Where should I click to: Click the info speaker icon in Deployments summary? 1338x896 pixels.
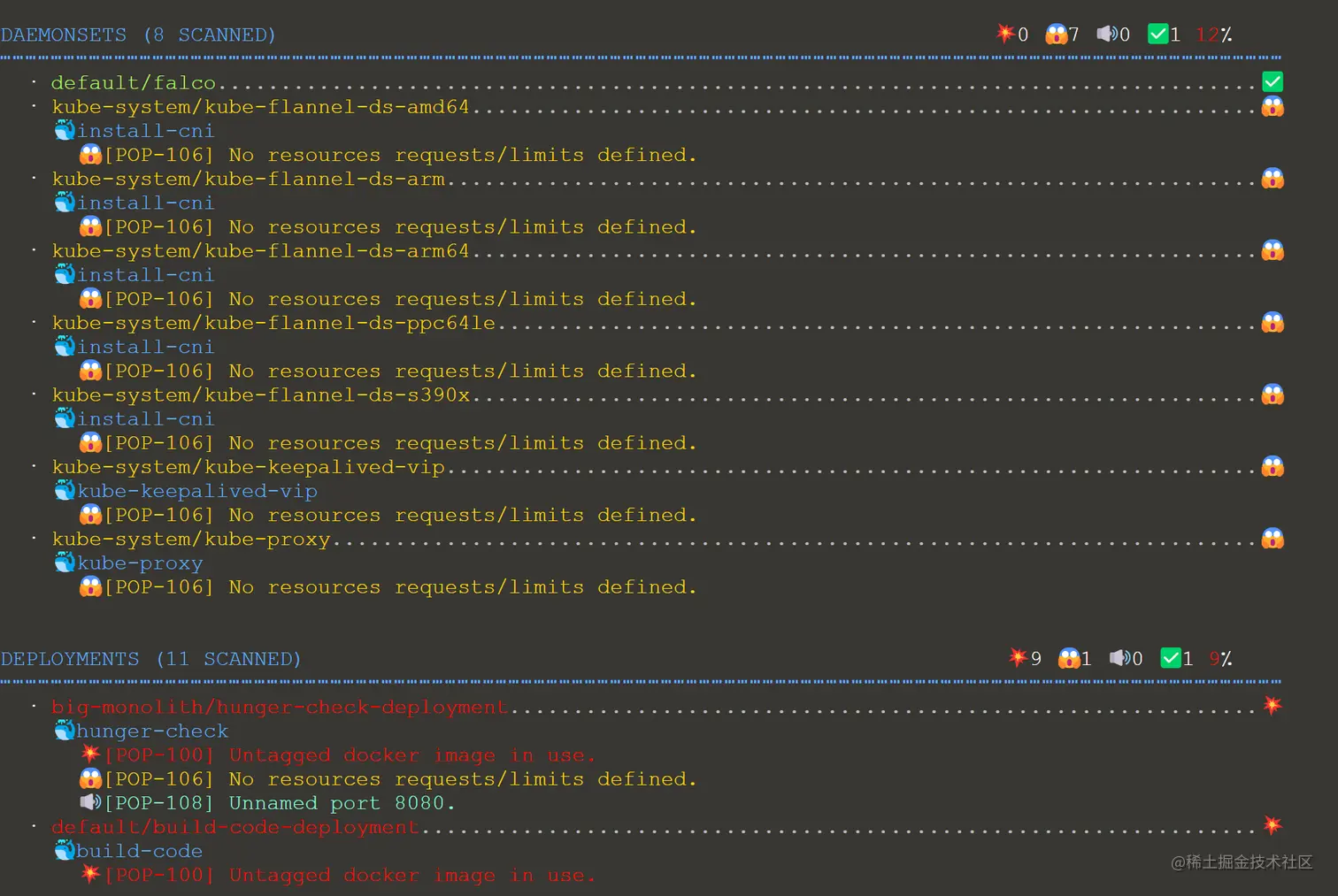pos(1120,657)
